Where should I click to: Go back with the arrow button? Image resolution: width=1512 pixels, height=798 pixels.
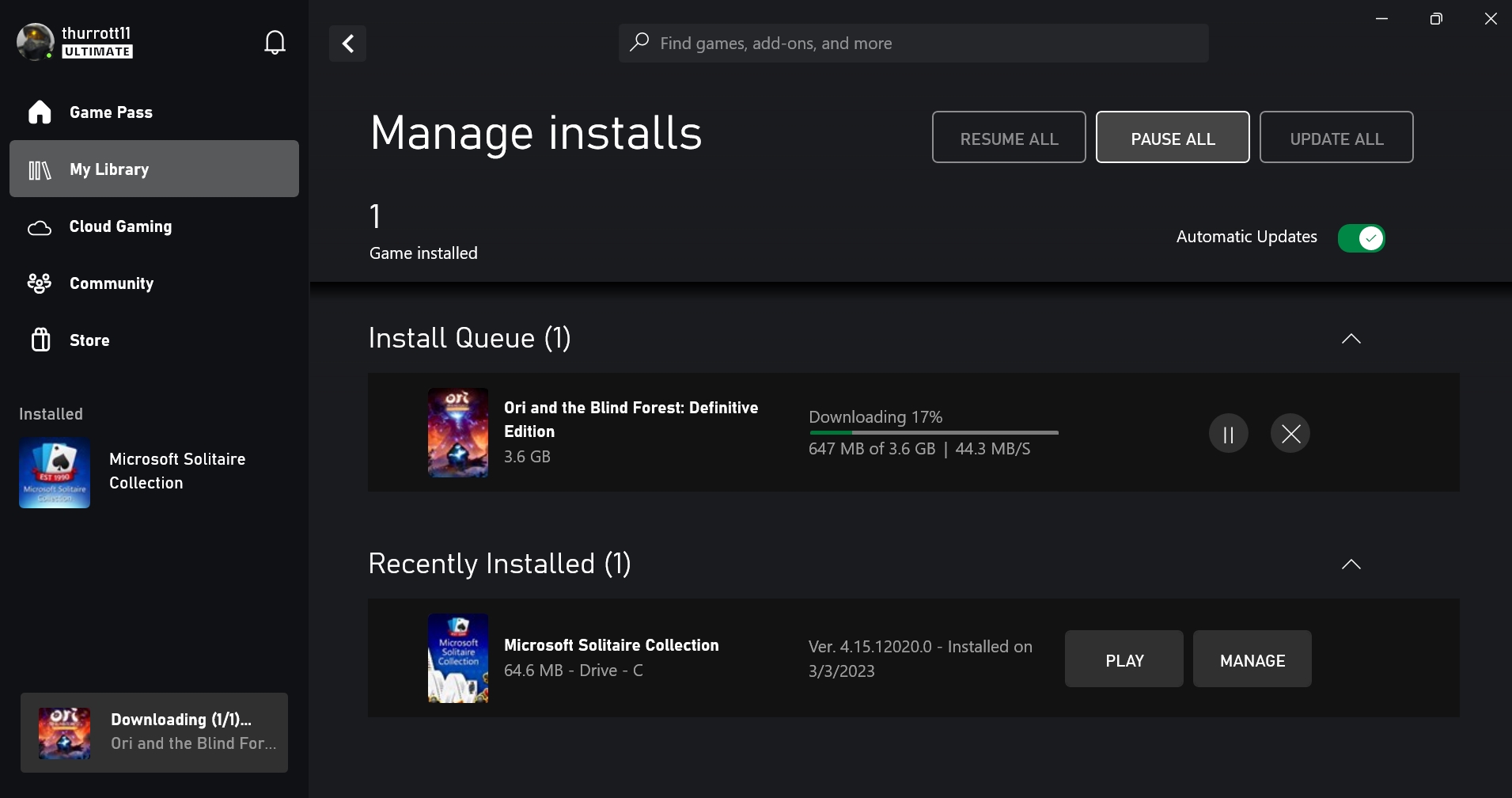click(x=347, y=43)
